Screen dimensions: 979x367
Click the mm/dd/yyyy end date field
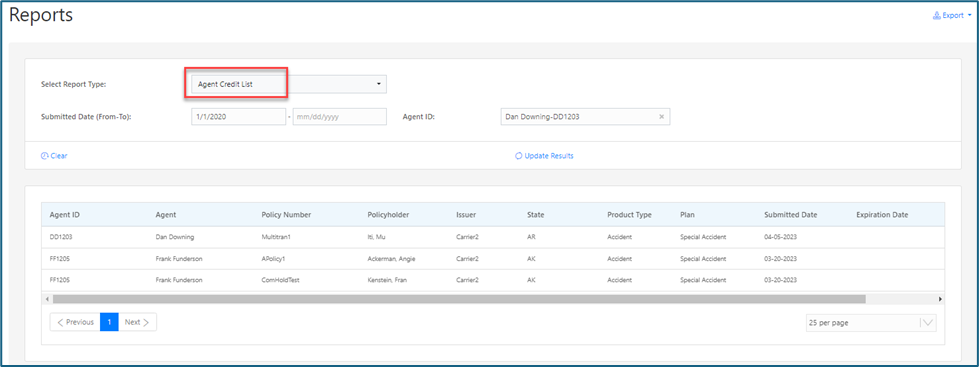coord(340,117)
